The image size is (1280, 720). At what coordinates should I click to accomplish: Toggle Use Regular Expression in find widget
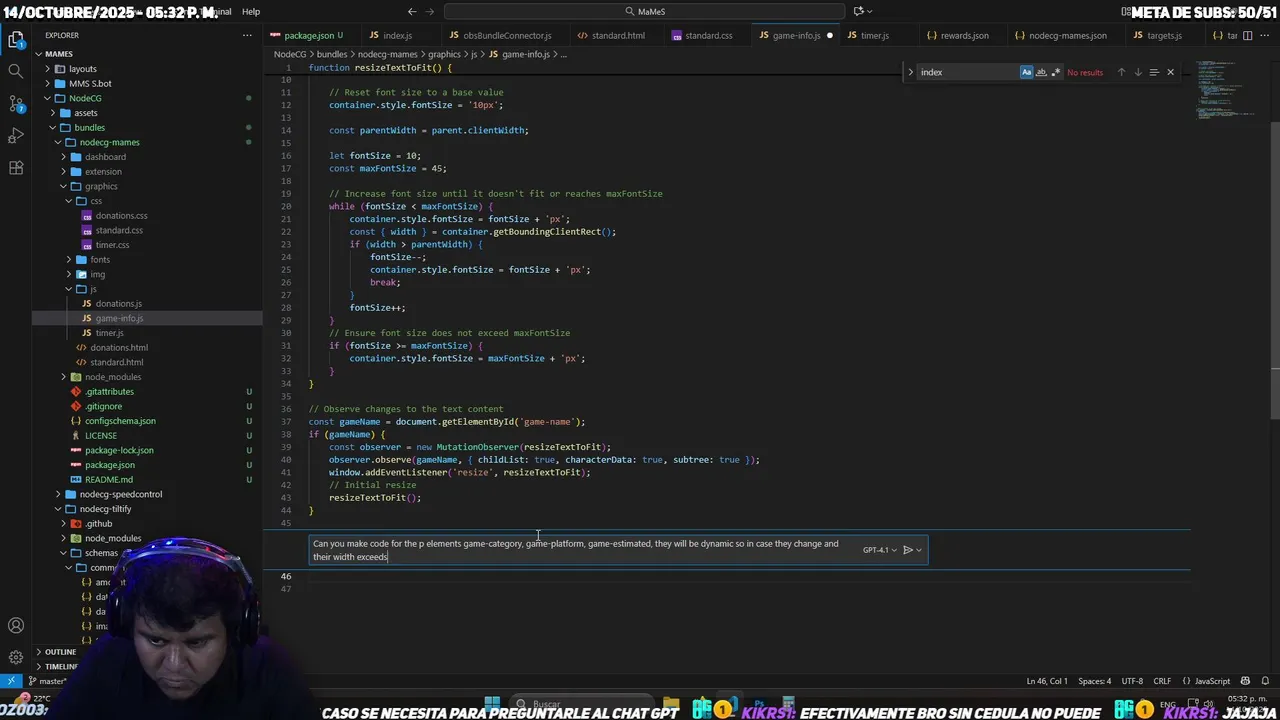click(1056, 72)
